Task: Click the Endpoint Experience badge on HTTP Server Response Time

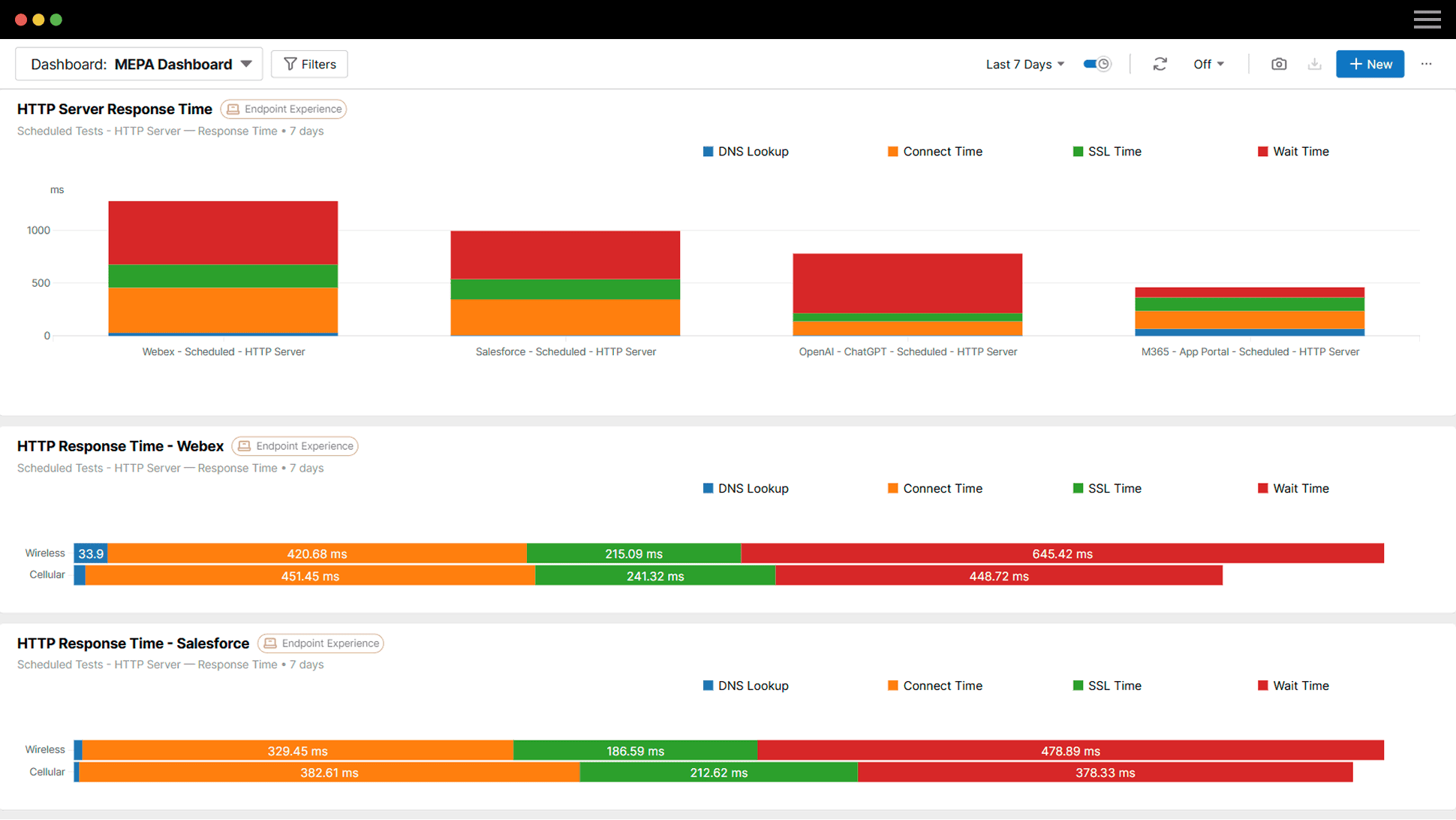Action: click(x=283, y=109)
